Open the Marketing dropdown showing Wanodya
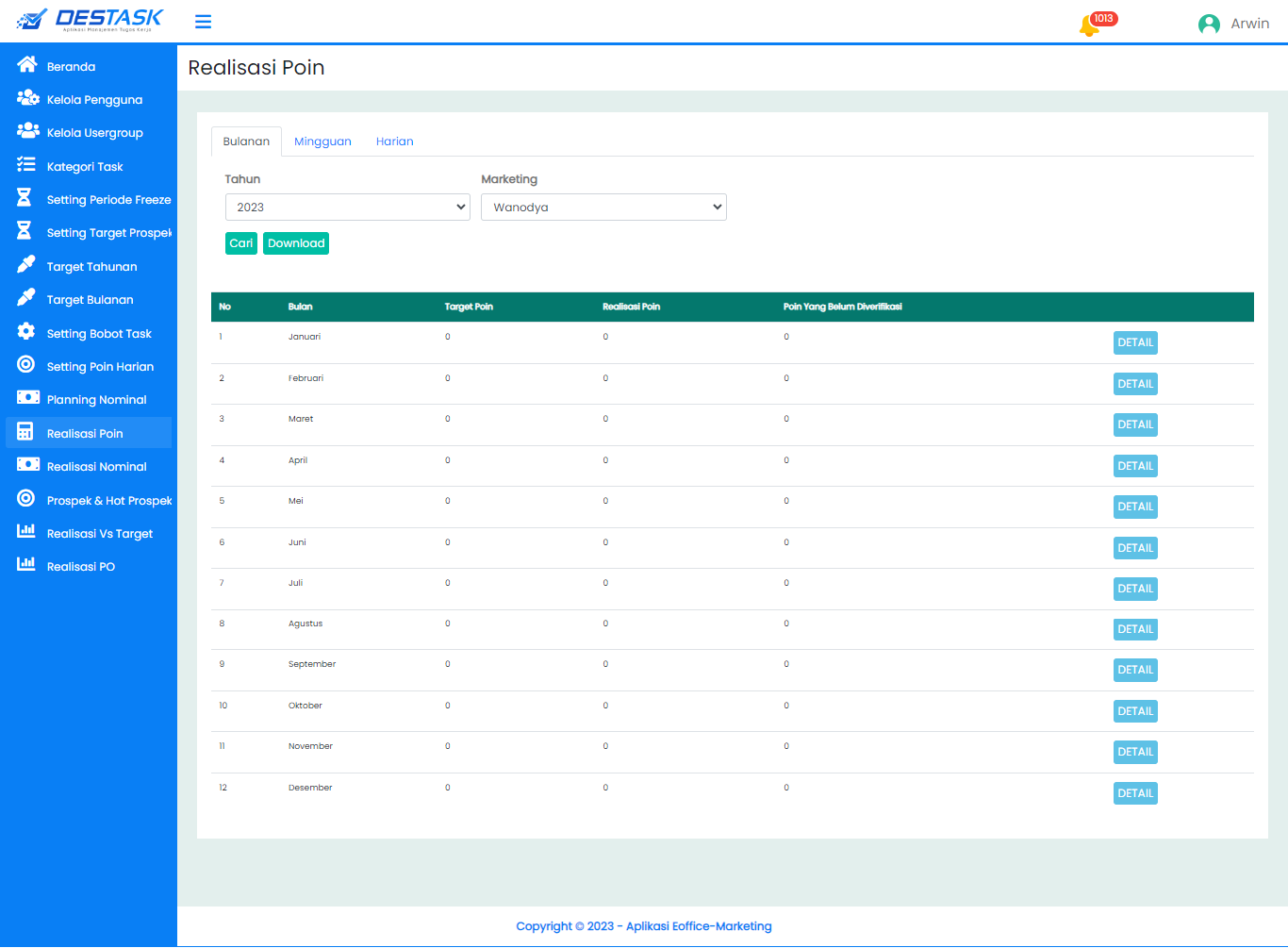 [x=603, y=208]
